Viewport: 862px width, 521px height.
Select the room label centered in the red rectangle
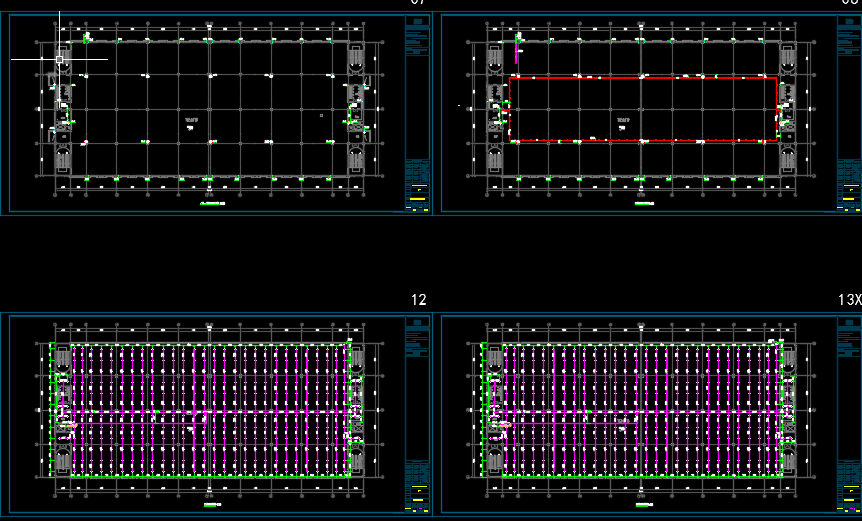click(623, 120)
